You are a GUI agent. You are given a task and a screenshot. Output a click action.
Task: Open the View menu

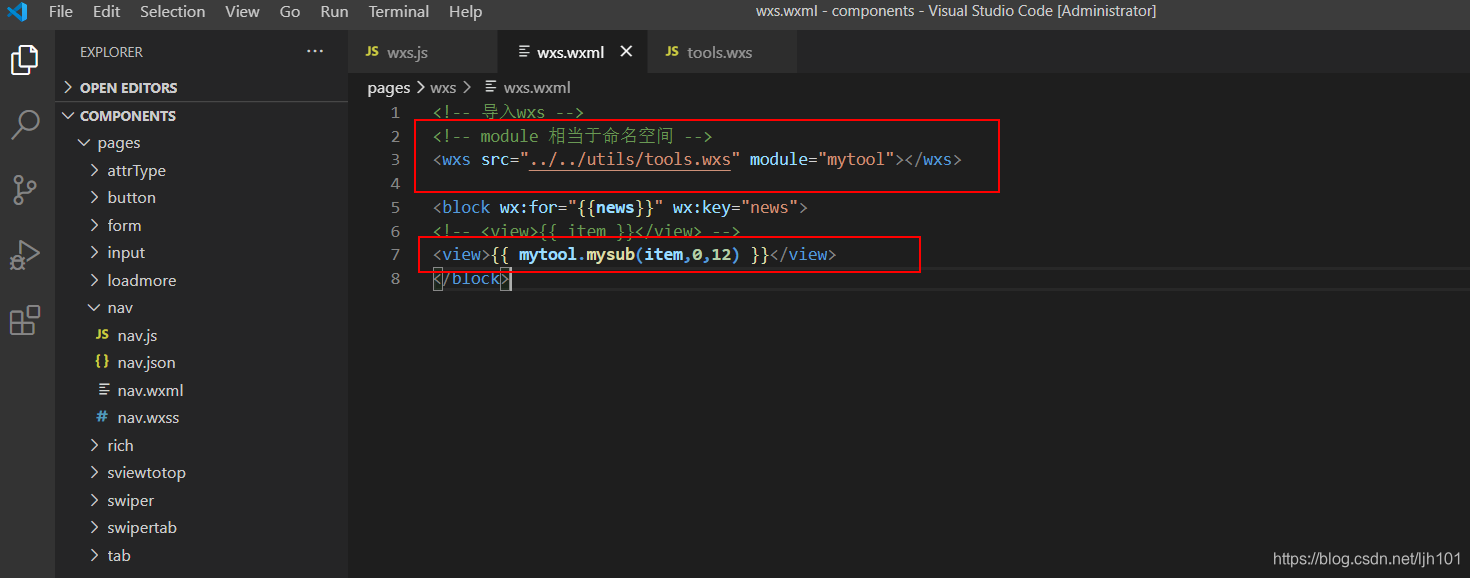tap(242, 12)
